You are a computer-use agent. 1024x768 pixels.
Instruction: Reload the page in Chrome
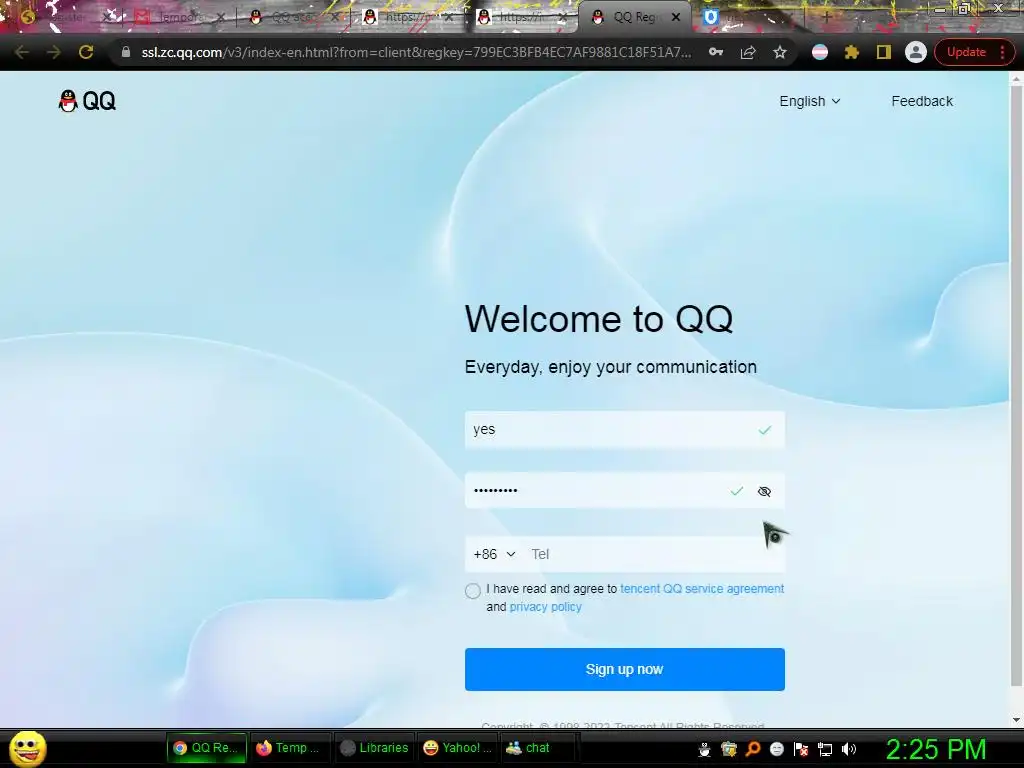pyautogui.click(x=86, y=52)
